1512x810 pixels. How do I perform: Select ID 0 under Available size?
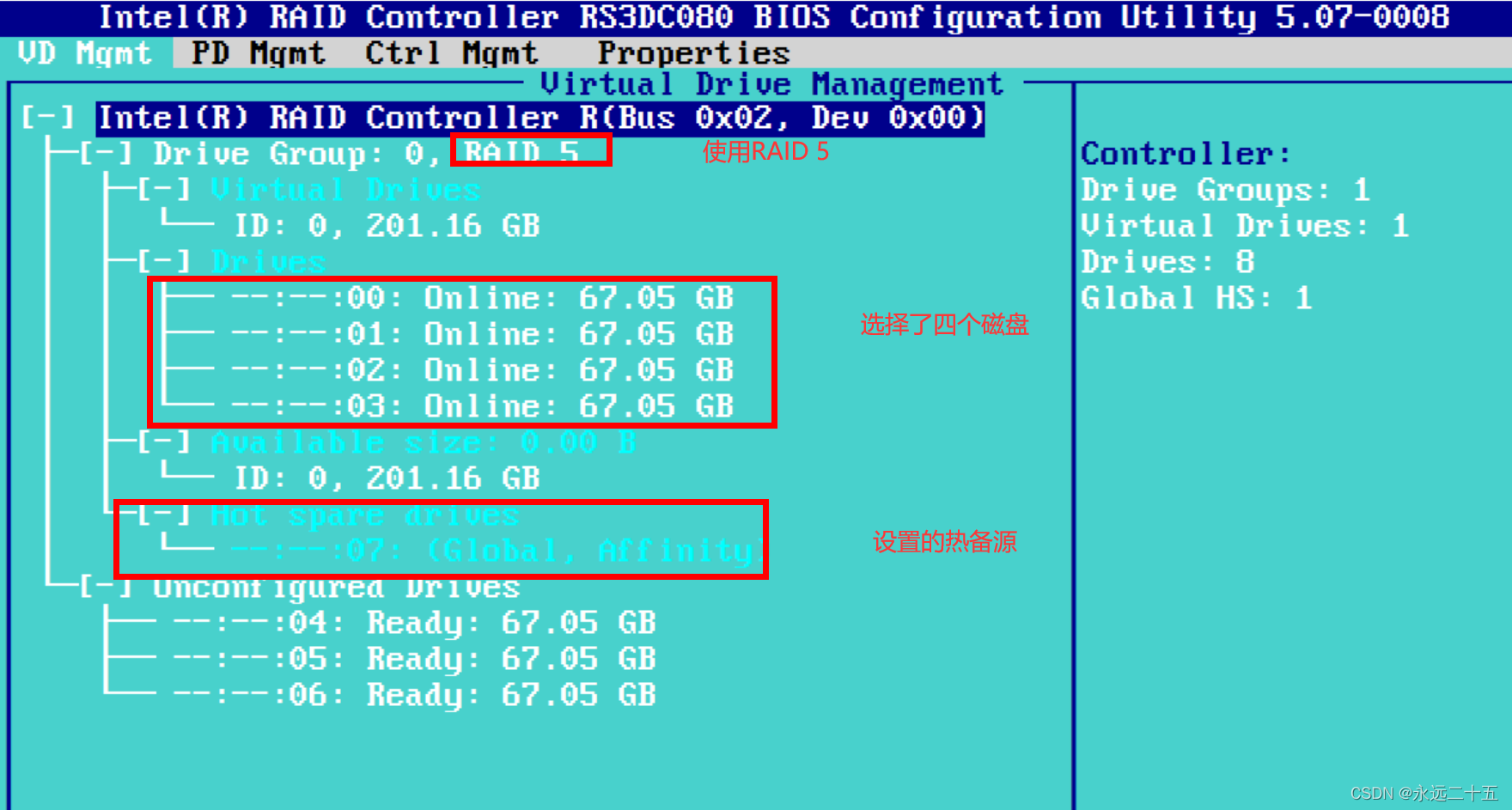tap(387, 478)
